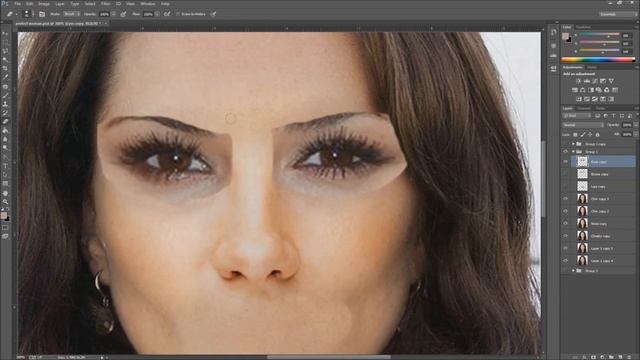Open the layer filter Kind dropdown
This screenshot has width=640, height=360.
[x=577, y=116]
